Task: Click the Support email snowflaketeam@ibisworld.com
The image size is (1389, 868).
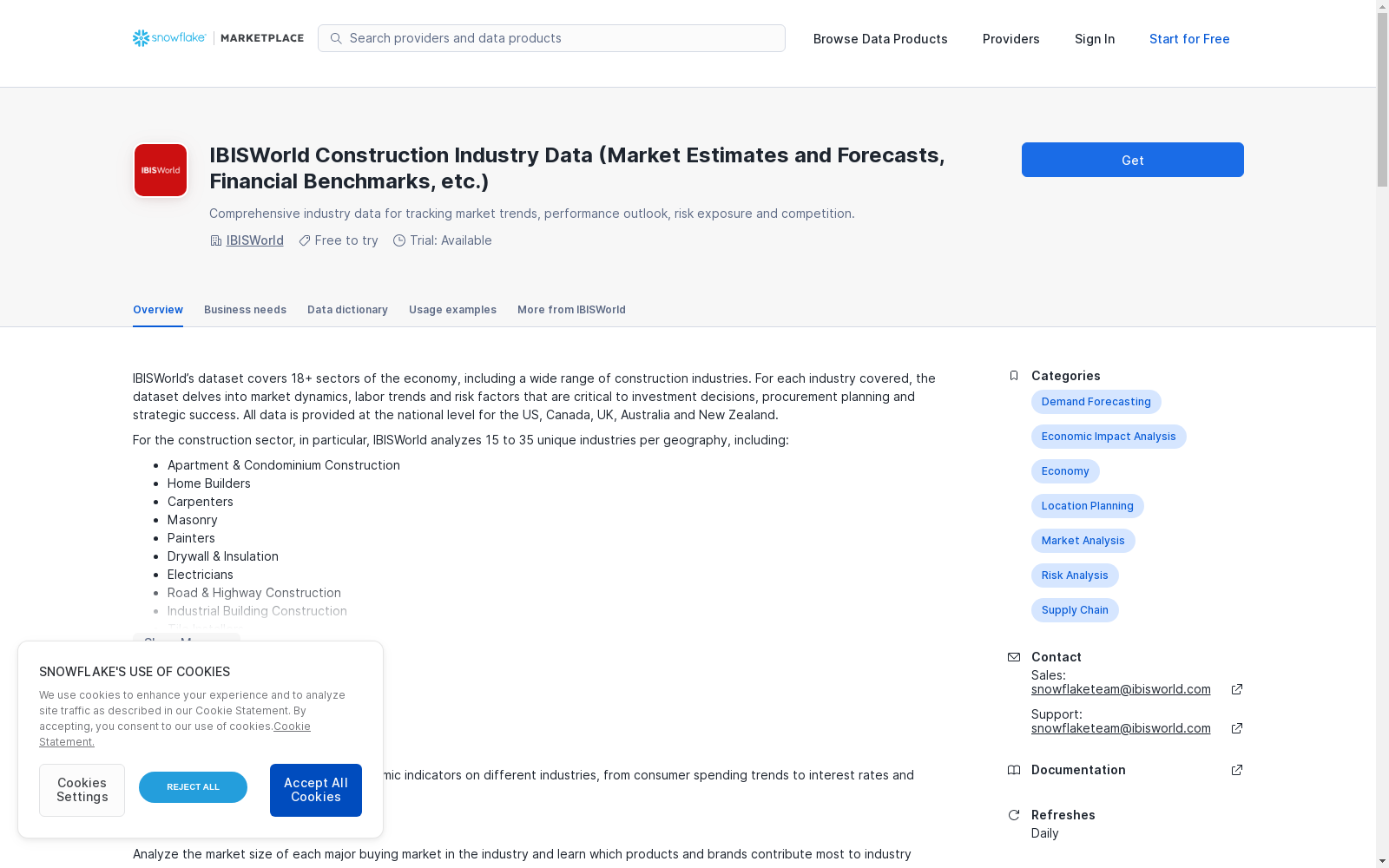Action: [x=1121, y=728]
